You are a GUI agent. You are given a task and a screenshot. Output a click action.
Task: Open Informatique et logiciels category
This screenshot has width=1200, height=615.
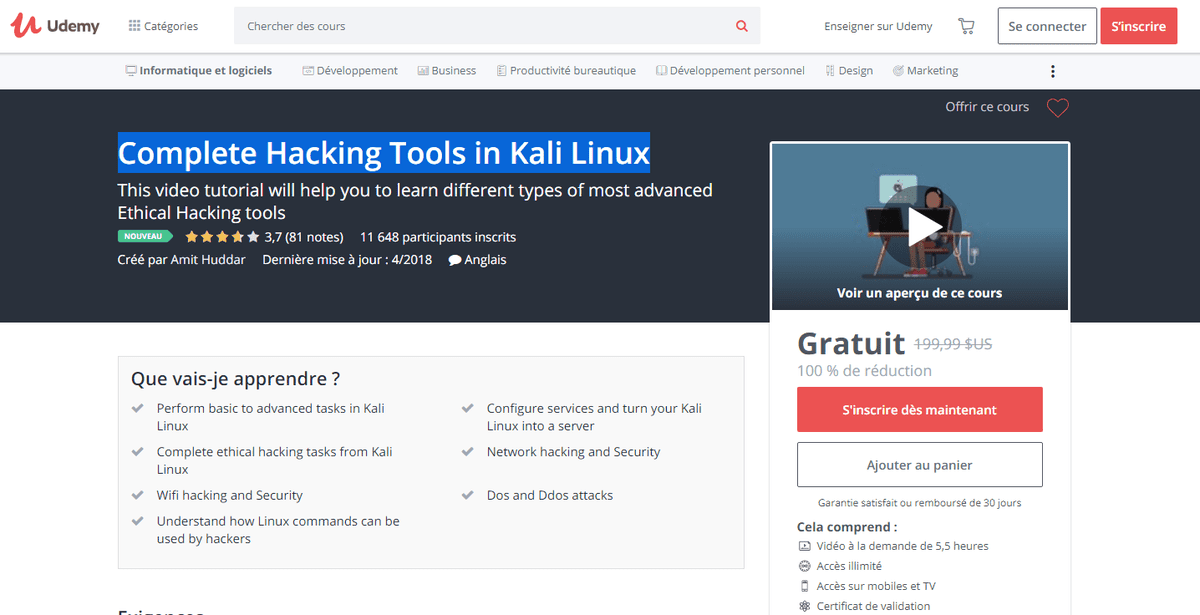[x=198, y=71]
